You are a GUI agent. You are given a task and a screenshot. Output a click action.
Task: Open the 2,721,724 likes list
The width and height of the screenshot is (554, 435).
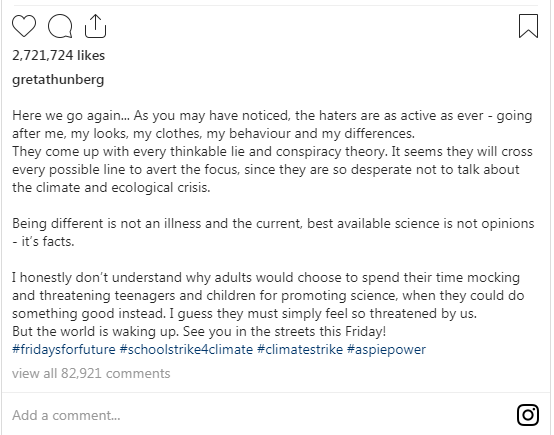(58, 55)
